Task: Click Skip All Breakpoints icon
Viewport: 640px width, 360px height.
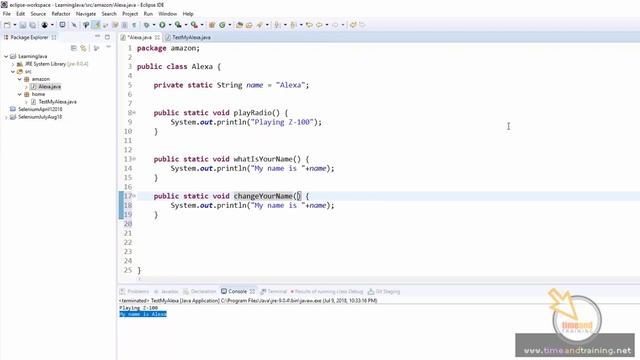Action: click(74, 25)
